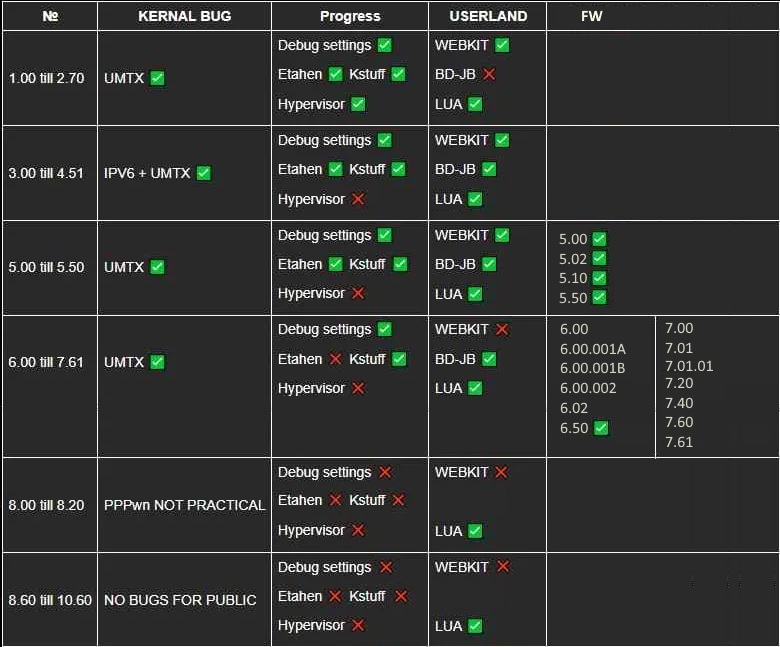
Task: Click the 'IPV6 + UMTX' label
Action: click(147, 173)
